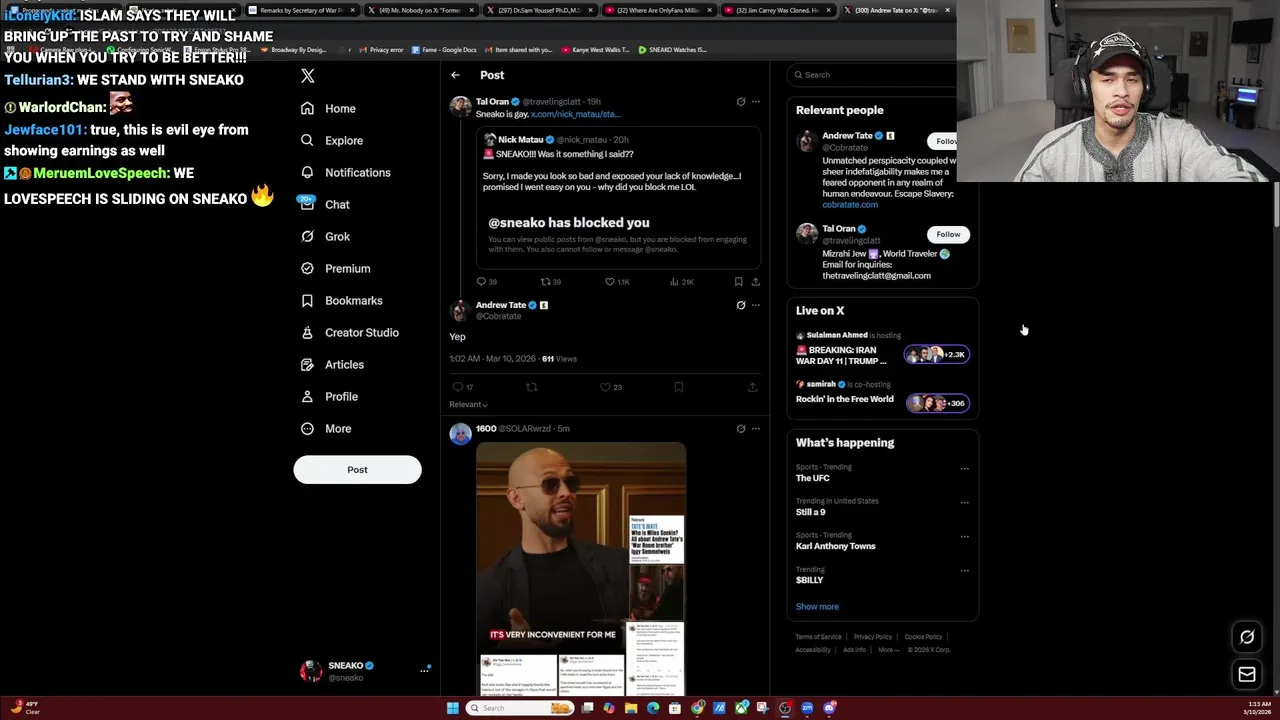The width and height of the screenshot is (1280, 720).
Task: Share Tal Oran's post
Action: click(755, 282)
